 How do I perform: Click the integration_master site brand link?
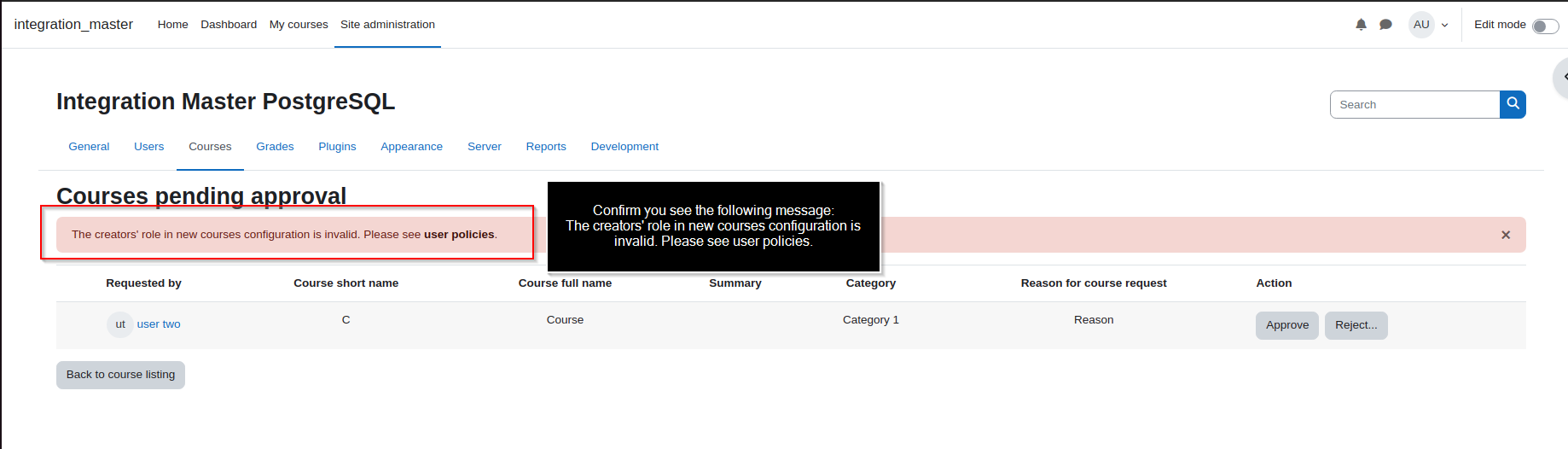pos(73,25)
